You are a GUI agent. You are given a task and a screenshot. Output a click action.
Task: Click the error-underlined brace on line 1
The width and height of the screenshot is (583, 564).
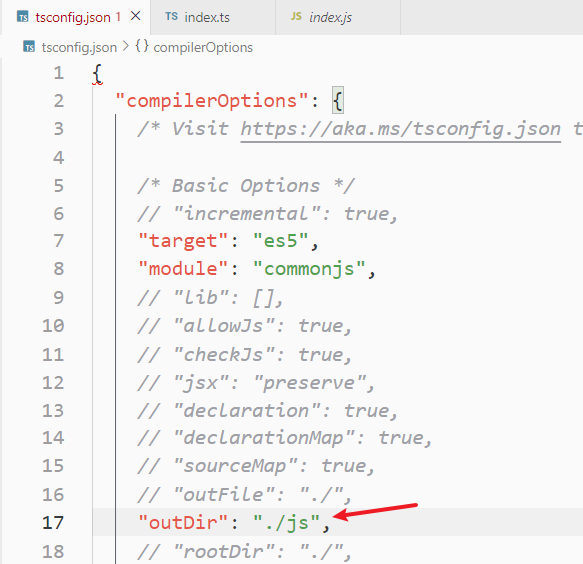click(97, 74)
